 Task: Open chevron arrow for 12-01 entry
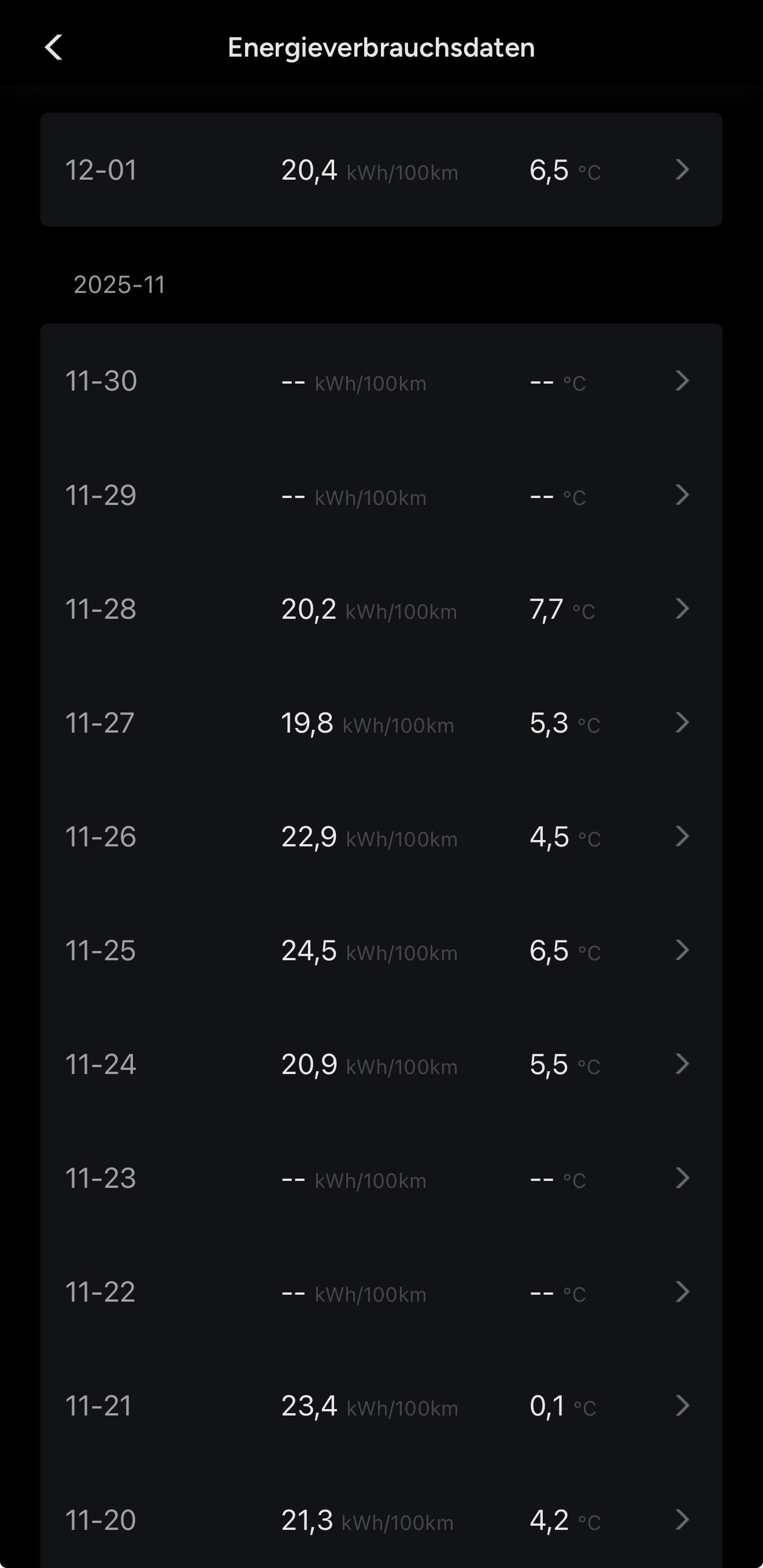coord(682,169)
